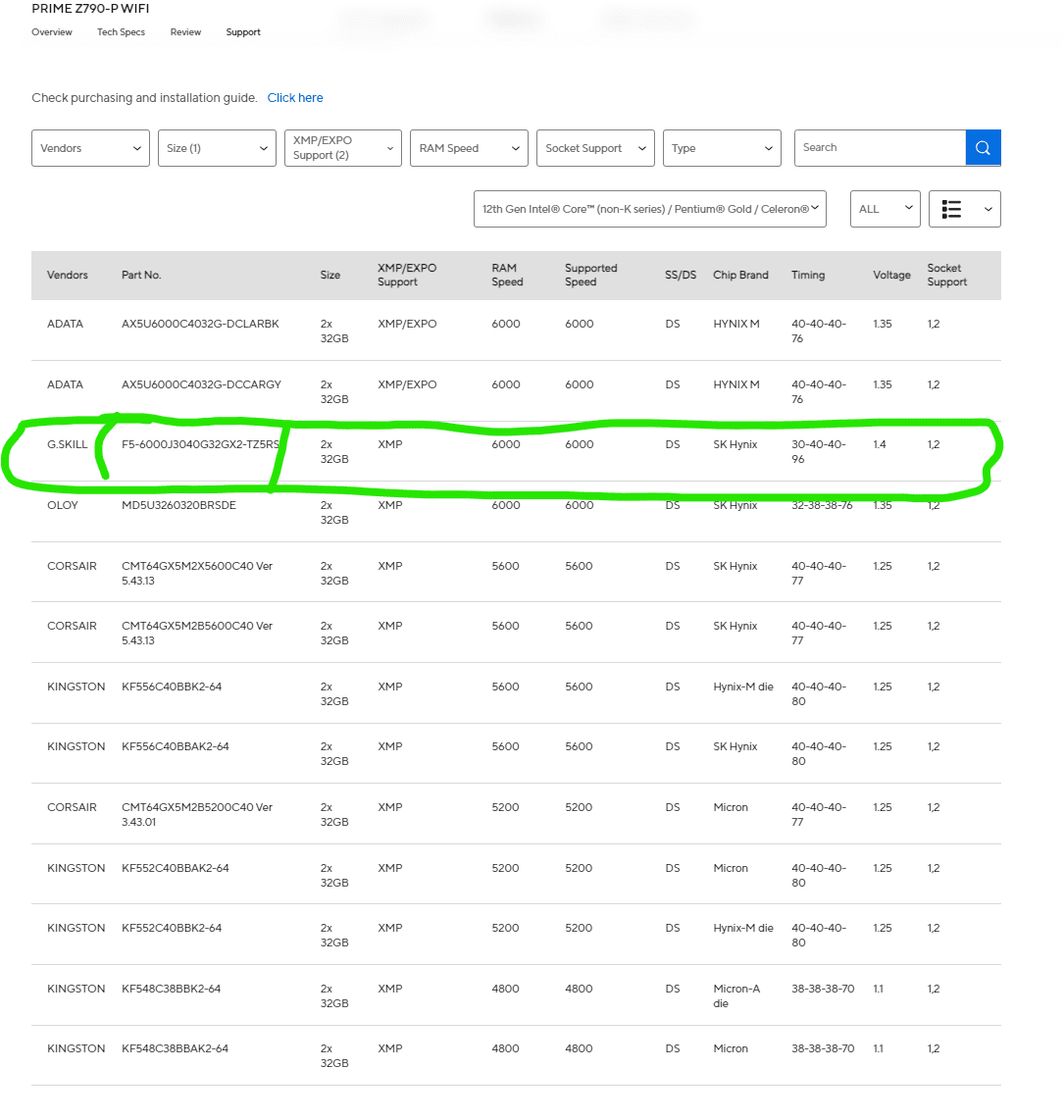Viewport: 1064px width, 1120px height.
Task: Follow the 'Click here' installation guide link
Action: 295,98
